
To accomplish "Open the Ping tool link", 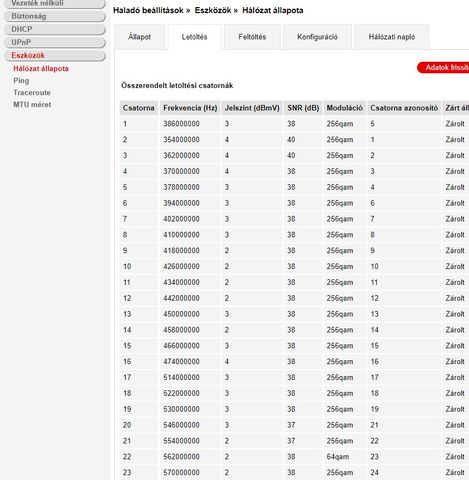I will pos(21,80).
